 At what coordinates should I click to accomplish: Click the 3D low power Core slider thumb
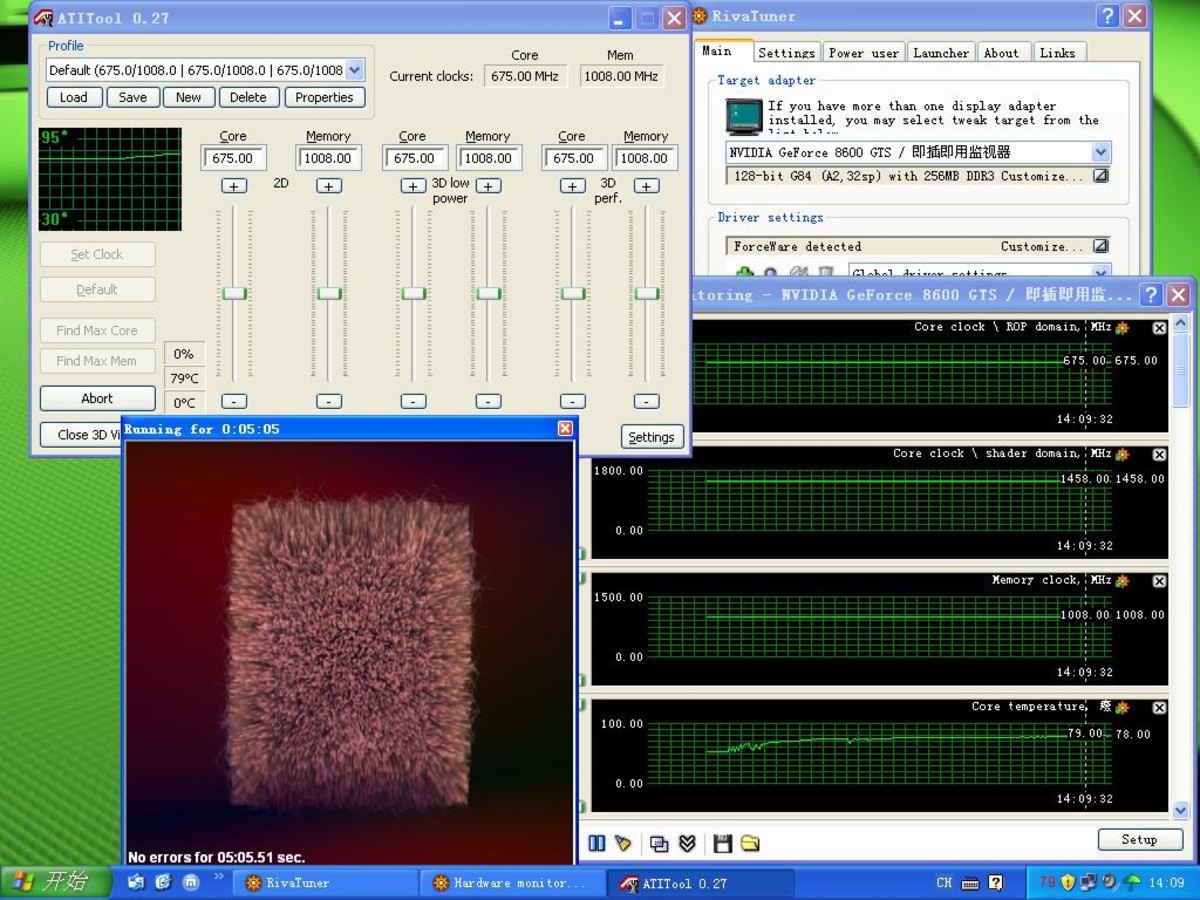pos(413,293)
